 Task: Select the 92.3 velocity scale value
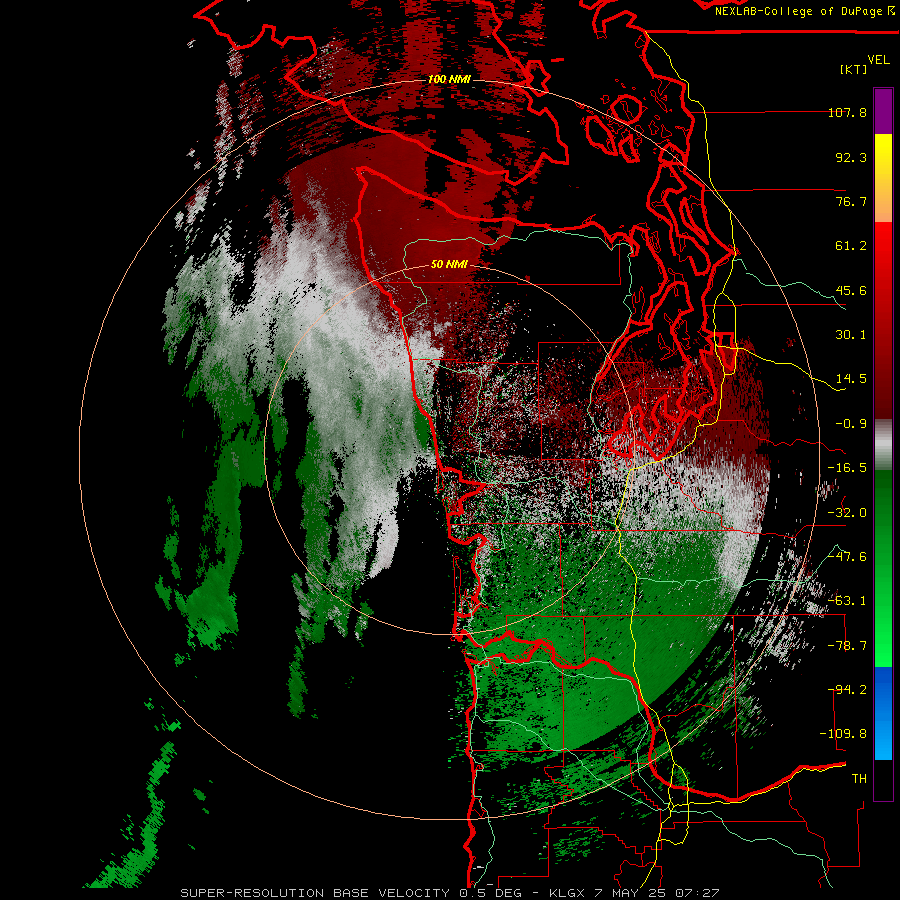point(851,157)
